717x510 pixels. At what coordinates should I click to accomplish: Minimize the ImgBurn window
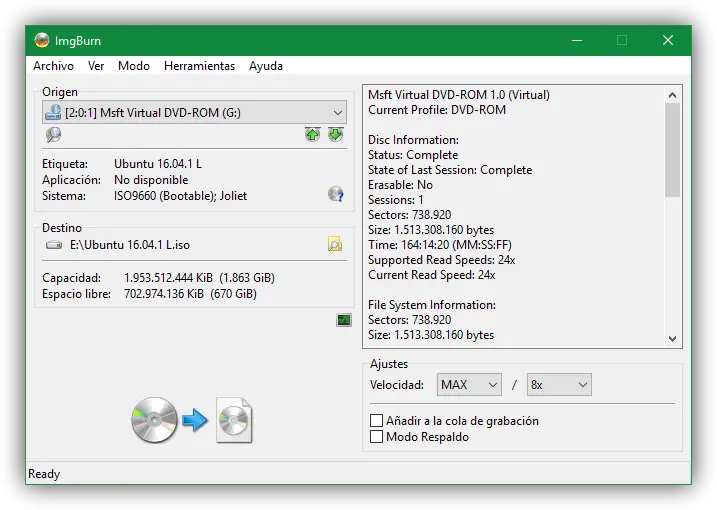coord(577,40)
